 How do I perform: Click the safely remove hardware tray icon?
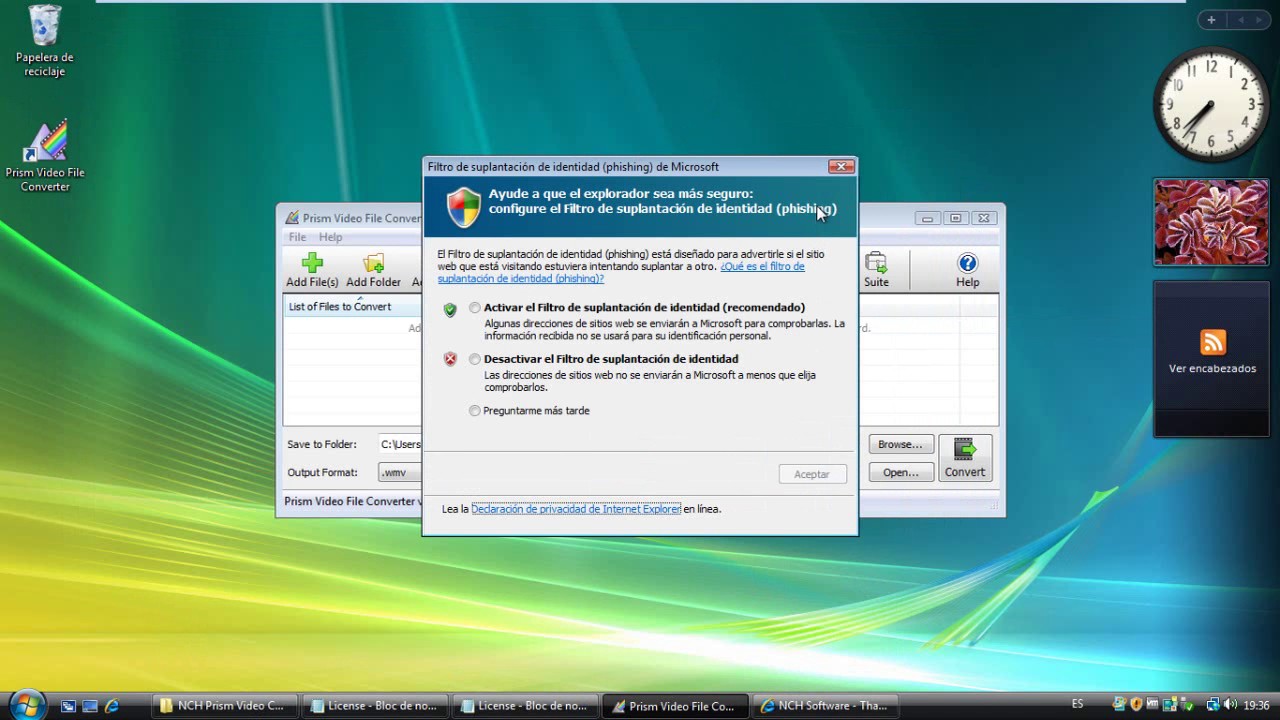point(1187,705)
